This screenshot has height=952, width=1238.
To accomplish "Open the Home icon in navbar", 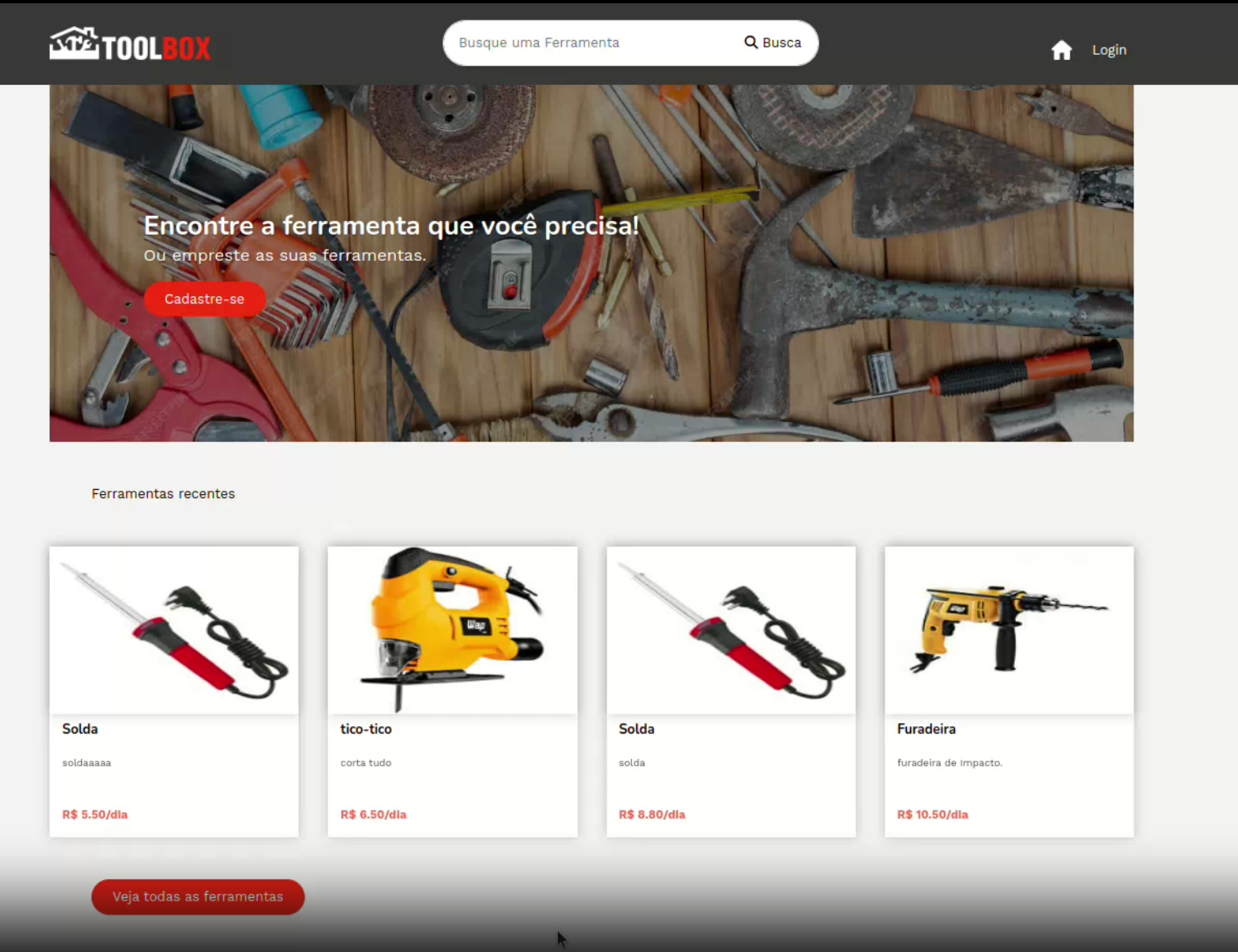I will point(1061,50).
